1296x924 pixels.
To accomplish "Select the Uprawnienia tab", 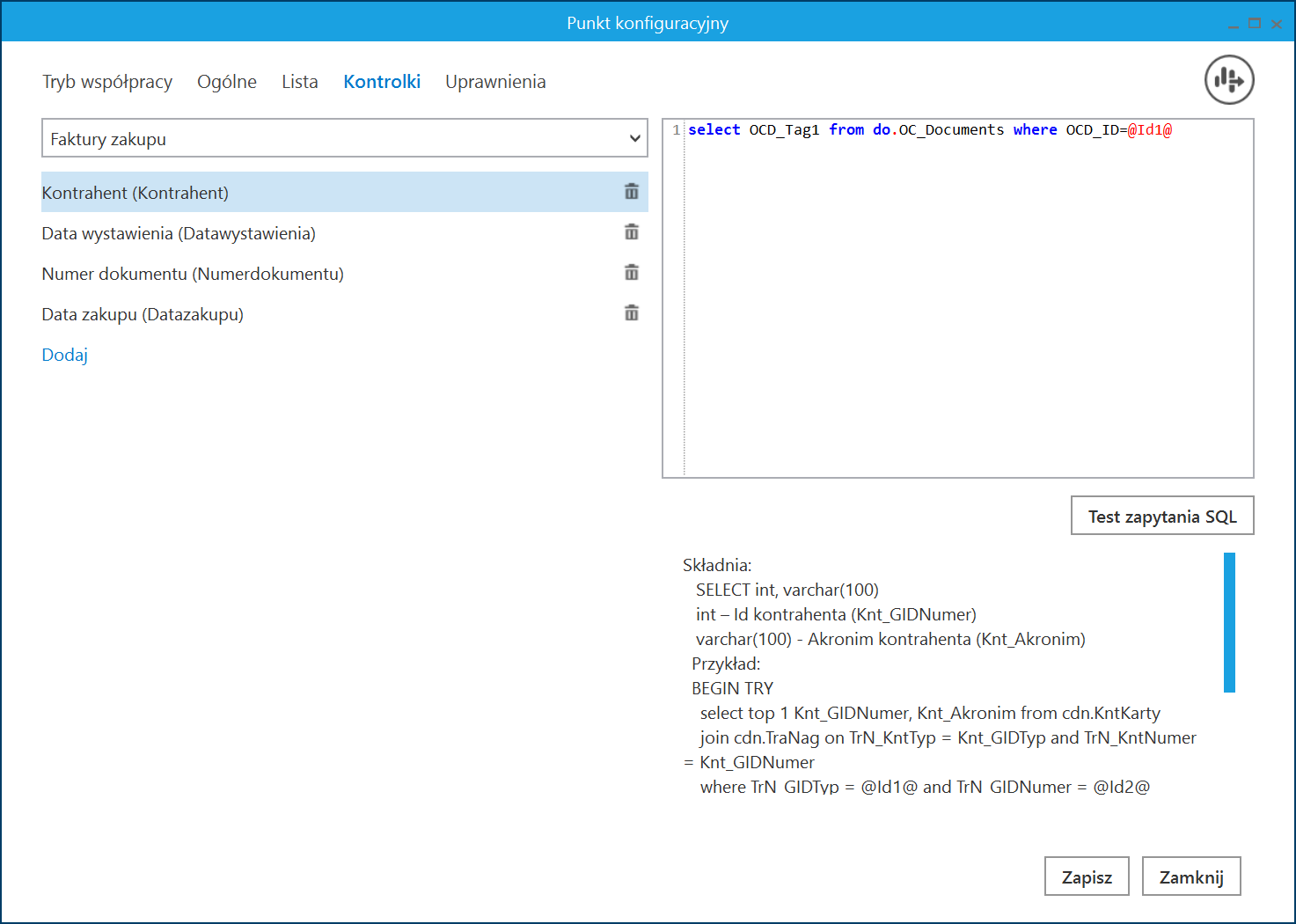I will (495, 82).
